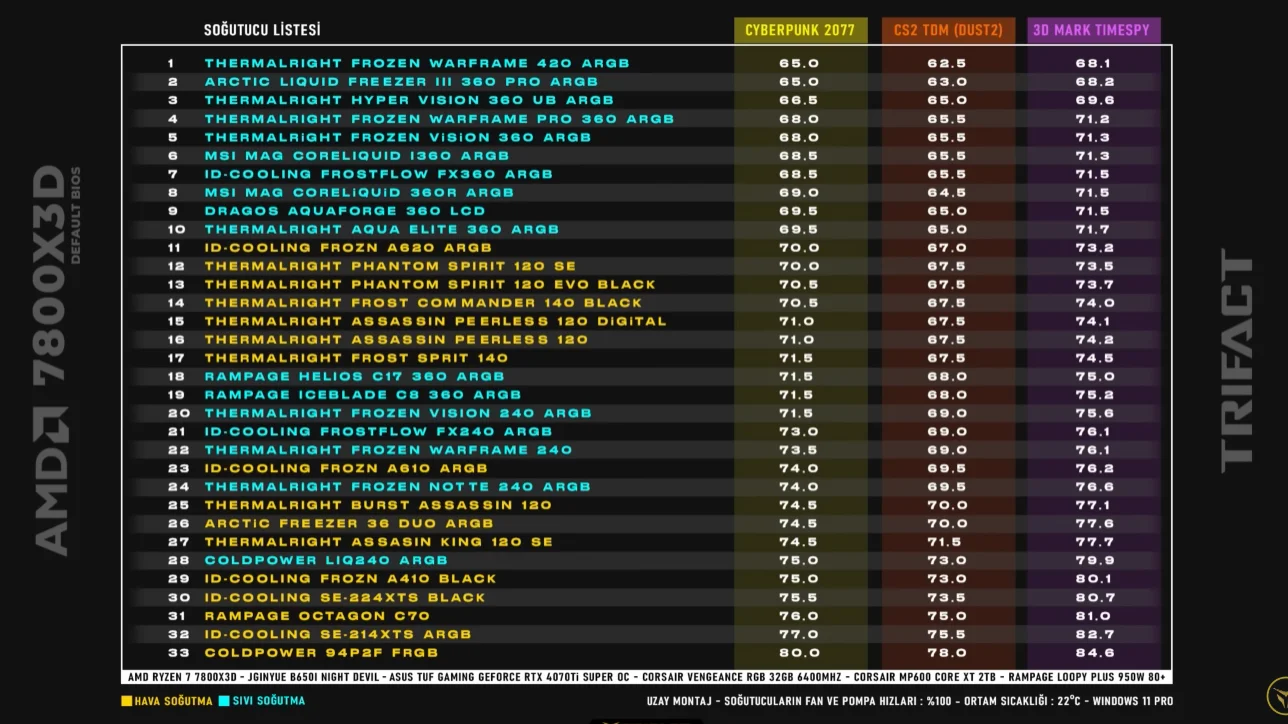
Task: Click ID-Cooling SE-224XTS Black
Action: tap(345, 597)
